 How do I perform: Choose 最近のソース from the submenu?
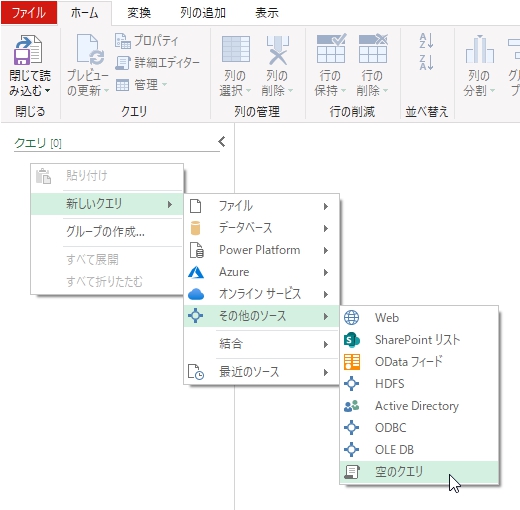261,372
